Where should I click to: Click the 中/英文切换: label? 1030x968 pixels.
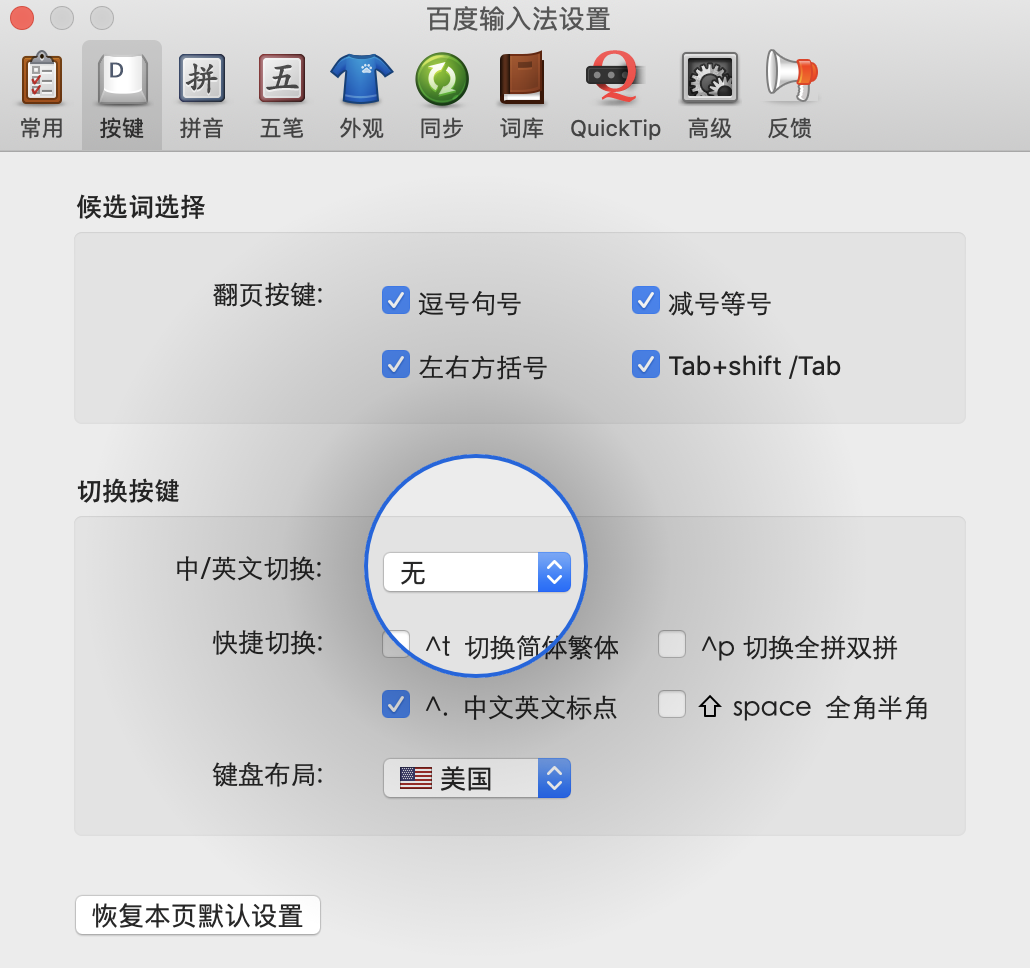250,569
